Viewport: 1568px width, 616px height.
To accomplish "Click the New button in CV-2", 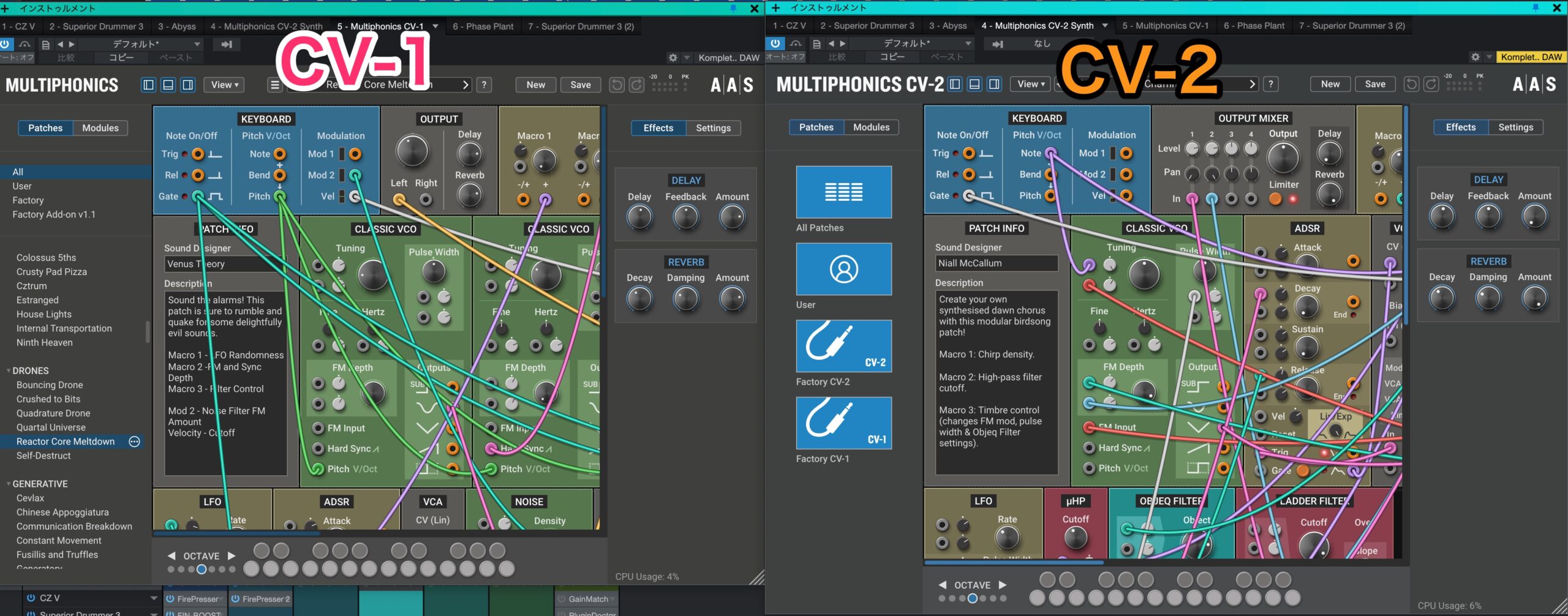I will click(x=1330, y=85).
